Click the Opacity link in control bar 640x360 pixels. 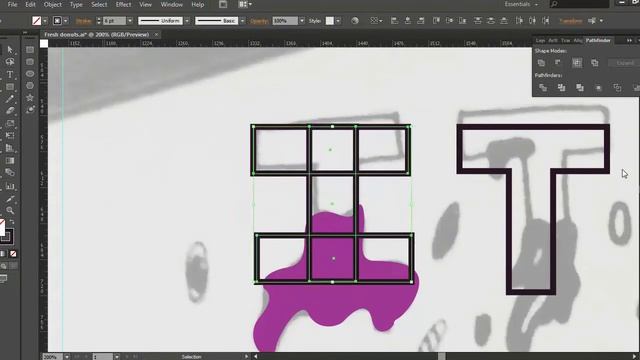[259, 21]
